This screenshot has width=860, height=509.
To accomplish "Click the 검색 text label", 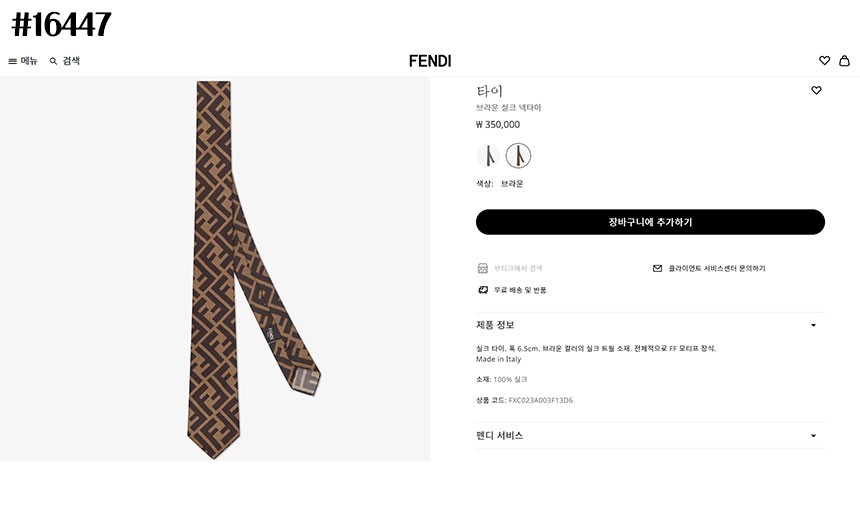I will click(71, 61).
